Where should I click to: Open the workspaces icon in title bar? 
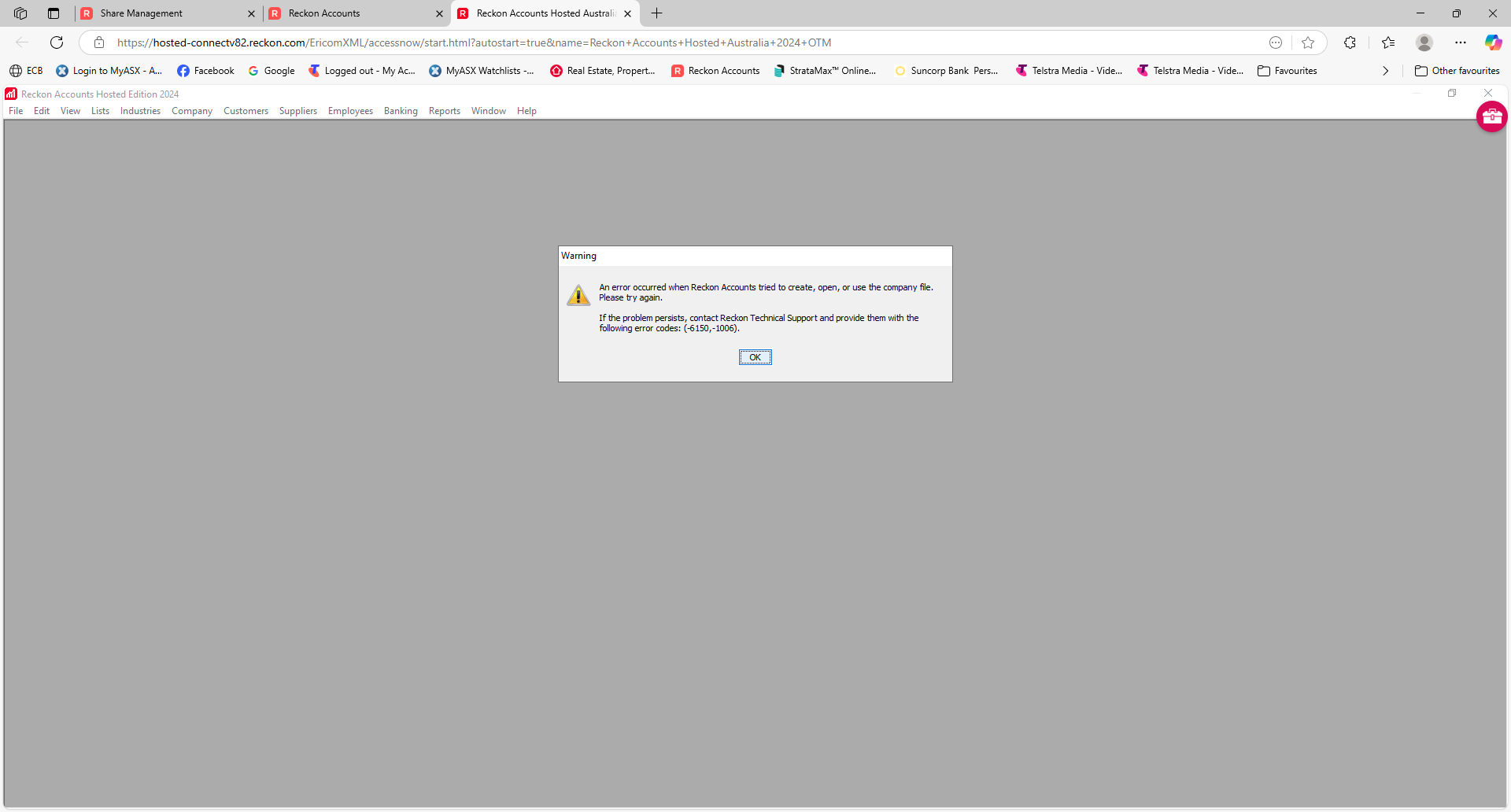[x=20, y=13]
